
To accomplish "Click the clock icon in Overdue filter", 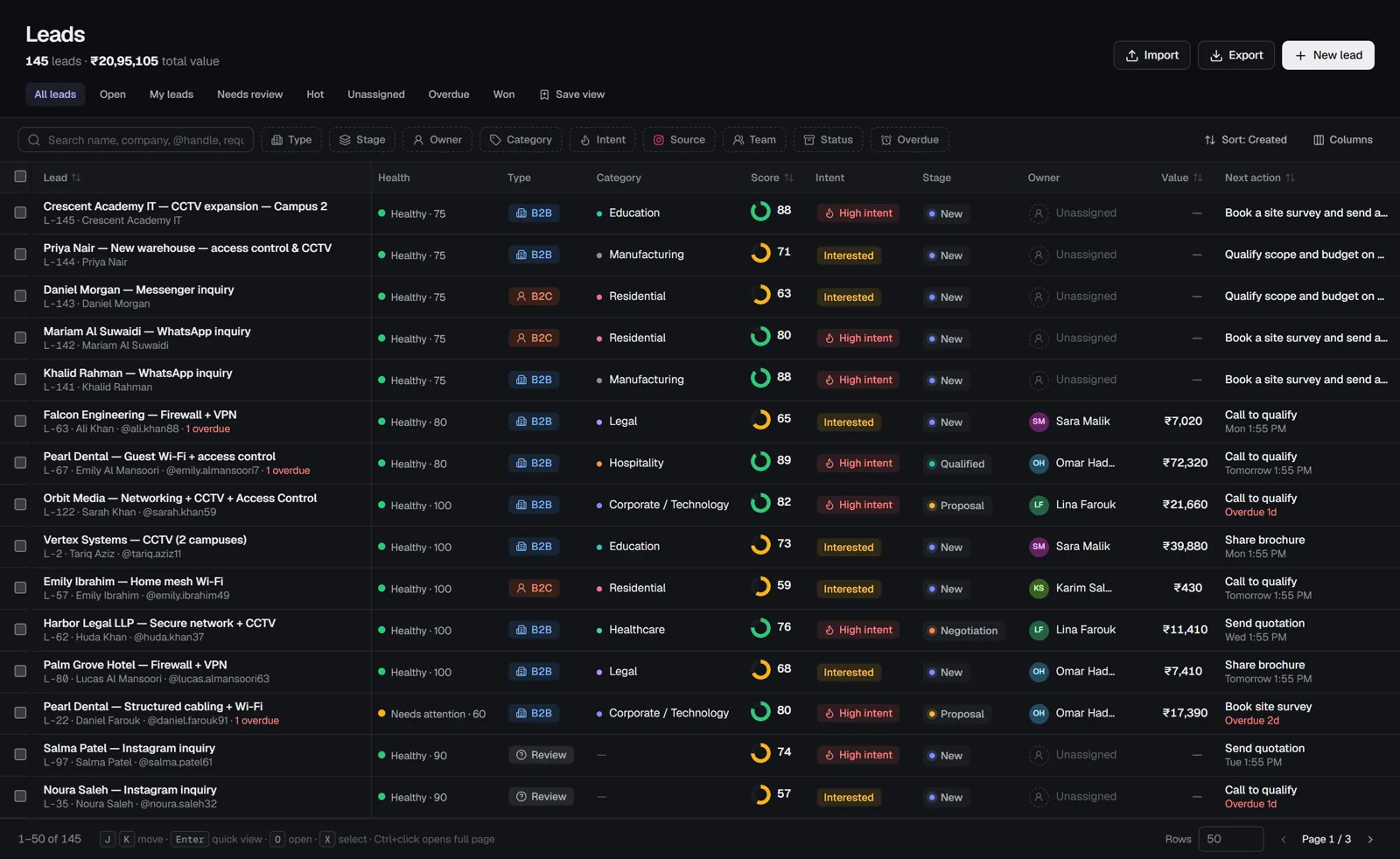I will [886, 140].
